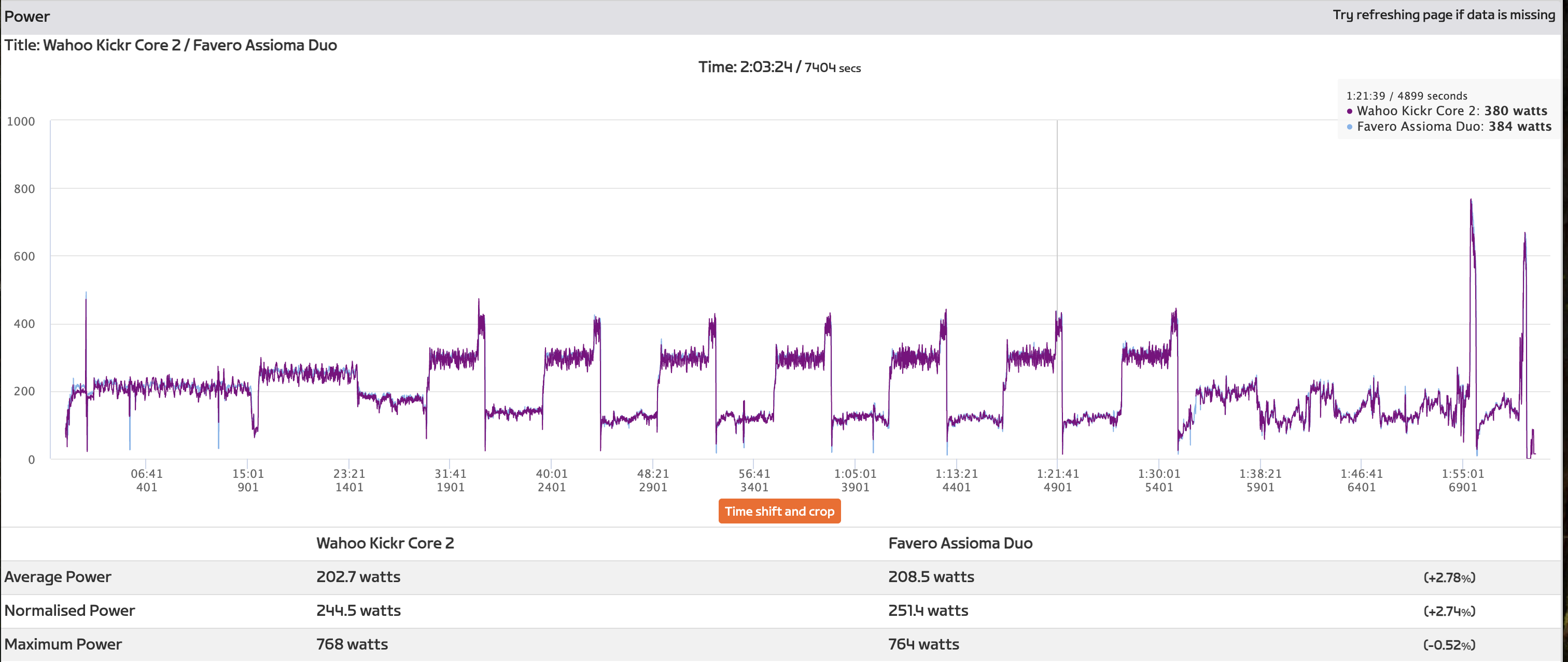This screenshot has width=1568, height=662.
Task: Click the '768 watts' maximum power cell
Action: coord(352,644)
